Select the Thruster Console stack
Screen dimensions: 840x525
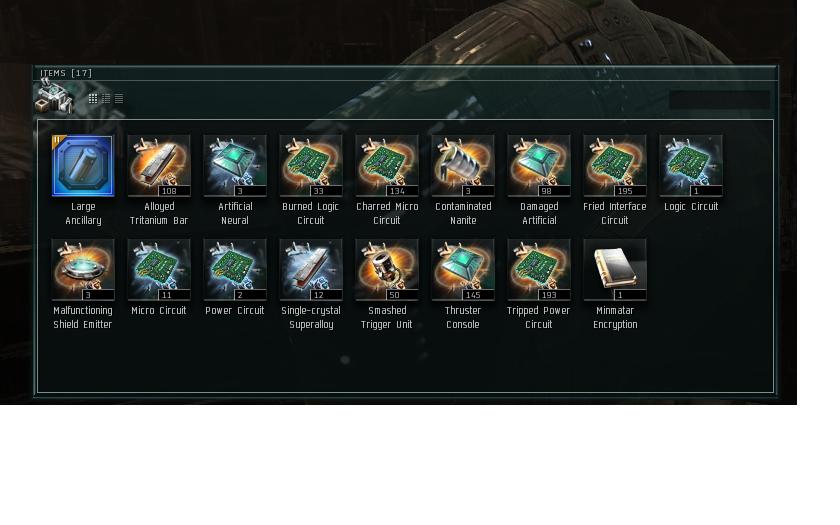[463, 269]
